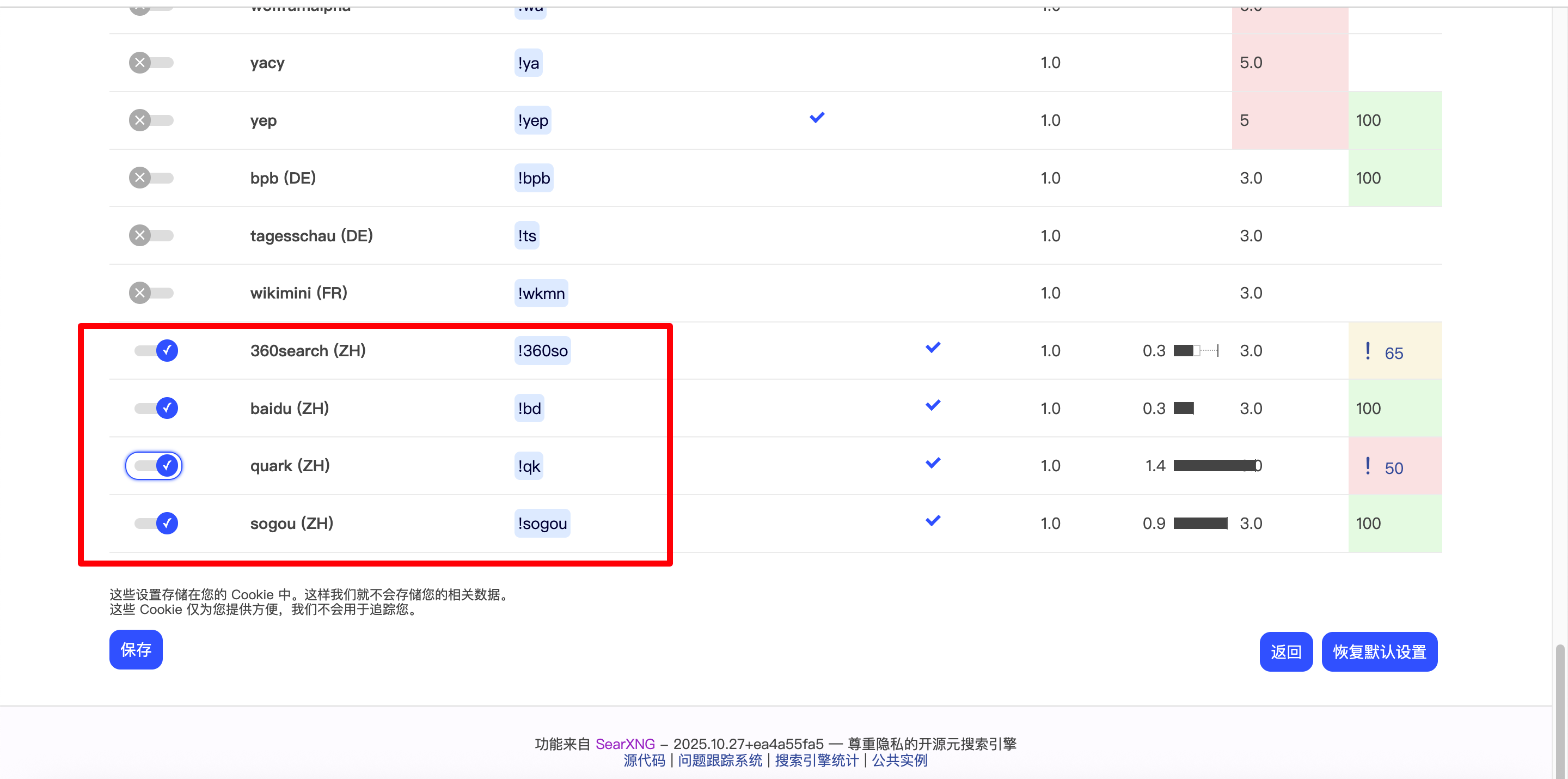1568x779 pixels.
Task: Disable the sogou (ZH) engine
Action: (156, 523)
